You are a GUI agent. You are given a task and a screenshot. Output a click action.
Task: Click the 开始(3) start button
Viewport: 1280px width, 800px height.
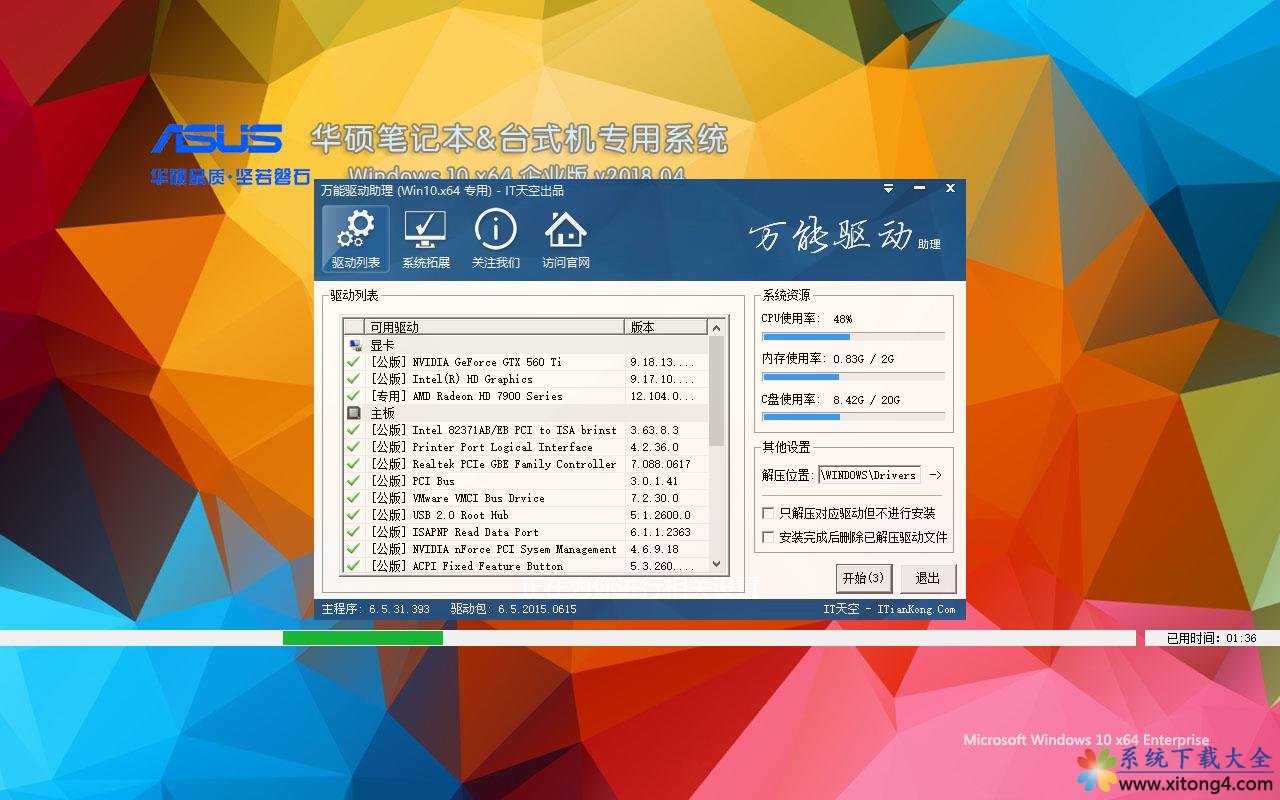tap(863, 578)
